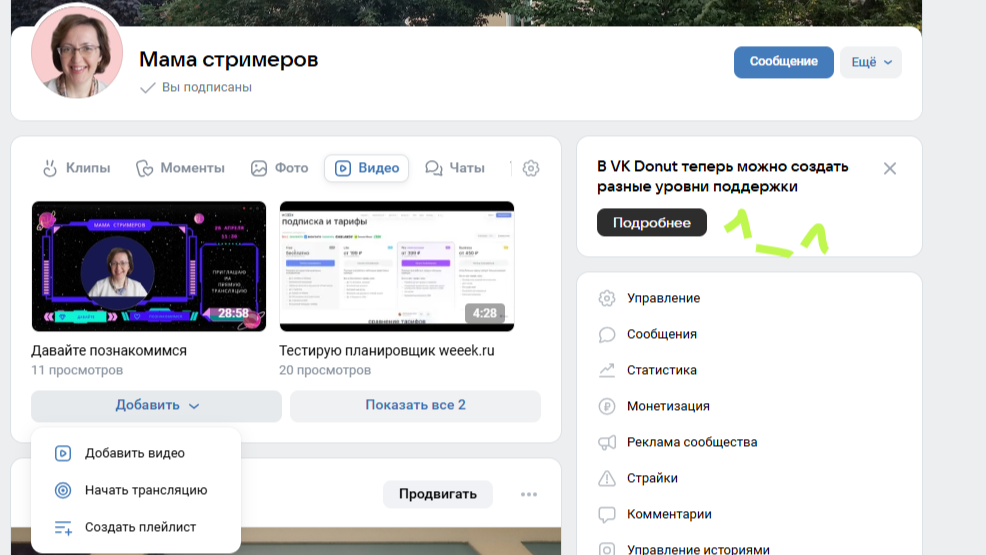The height and width of the screenshot is (555, 986).
Task: Click the Добавить видео play icon
Action: pos(63,453)
